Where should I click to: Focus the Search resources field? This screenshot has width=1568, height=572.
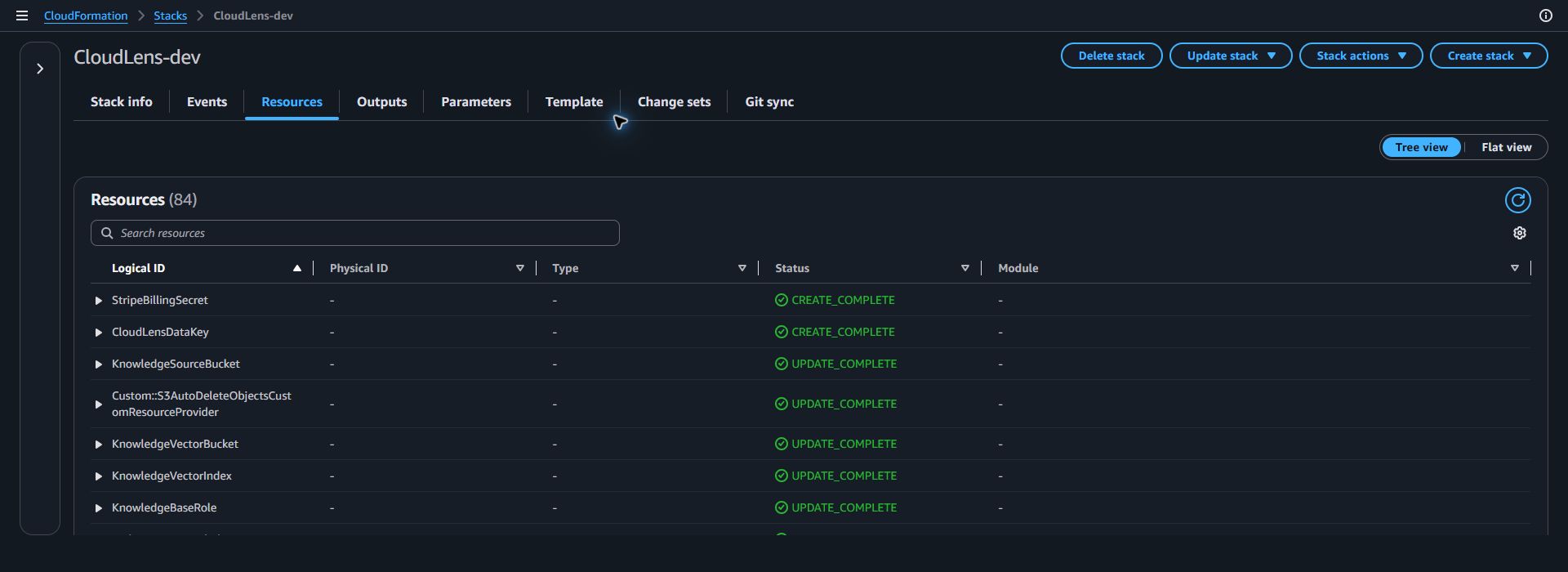pyautogui.click(x=354, y=233)
